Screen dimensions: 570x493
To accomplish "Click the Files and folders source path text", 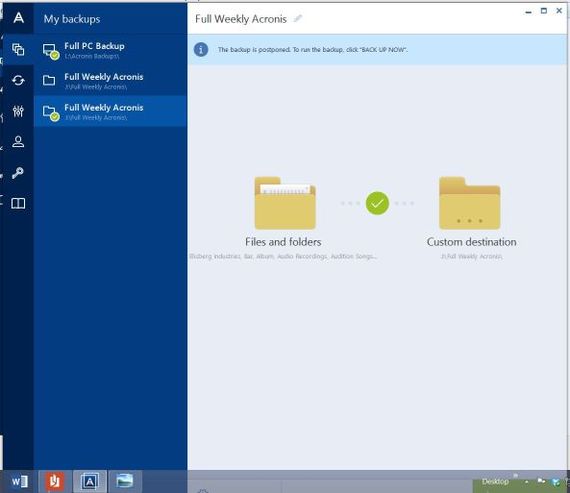I will pos(284,256).
